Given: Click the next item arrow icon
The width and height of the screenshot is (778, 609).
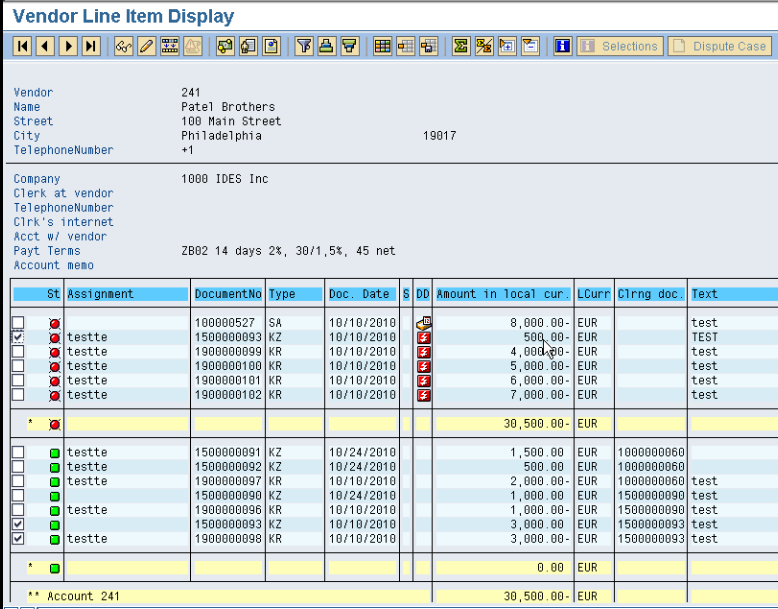Looking at the screenshot, I should (68, 46).
